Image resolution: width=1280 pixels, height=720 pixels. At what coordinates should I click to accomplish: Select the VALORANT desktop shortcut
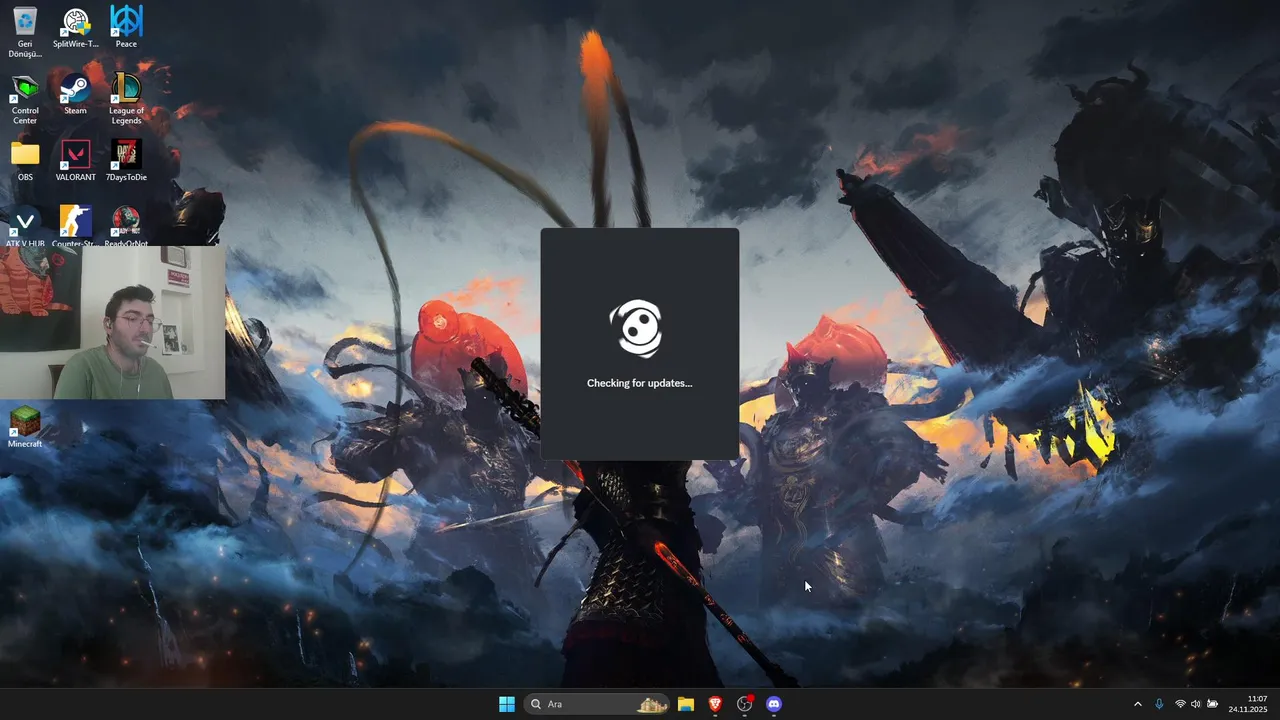click(x=76, y=160)
